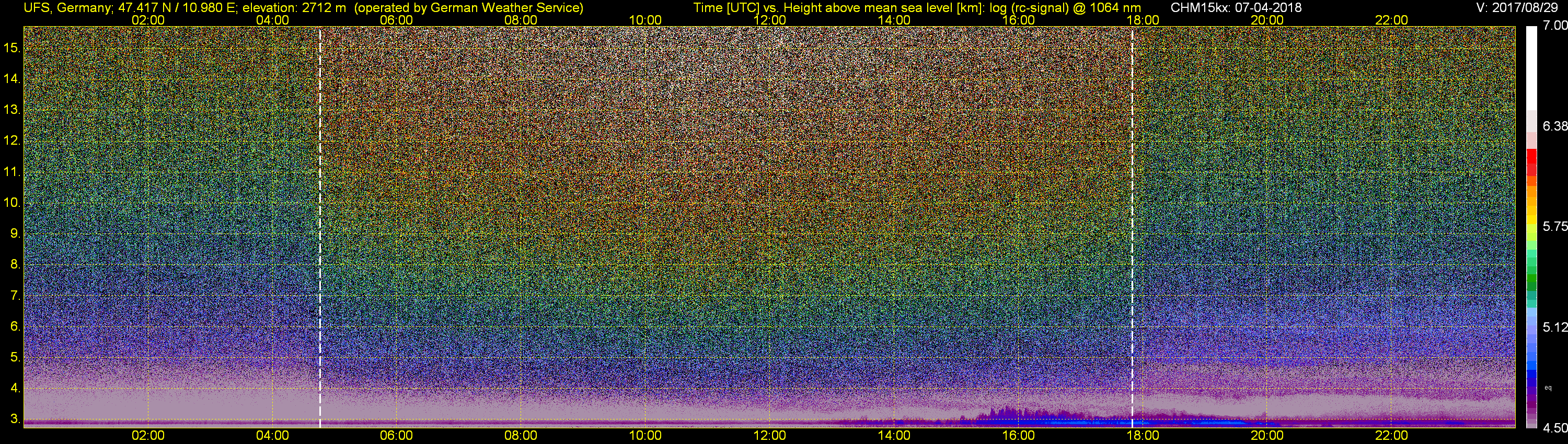Click the 5.75 label on the color scale
The width and height of the screenshot is (1568, 444).
click(x=1556, y=226)
